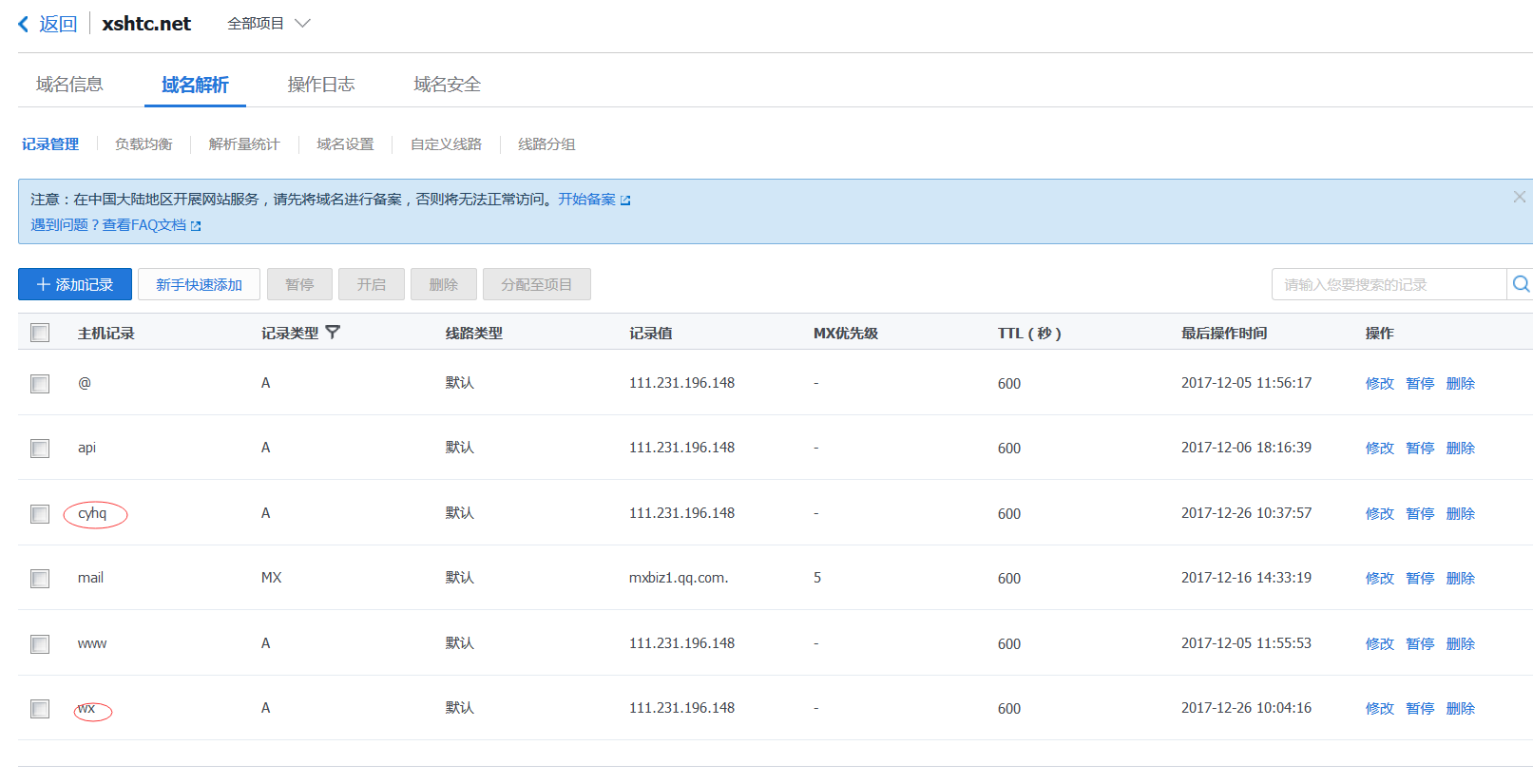Click the 添加记录 button

click(75, 284)
